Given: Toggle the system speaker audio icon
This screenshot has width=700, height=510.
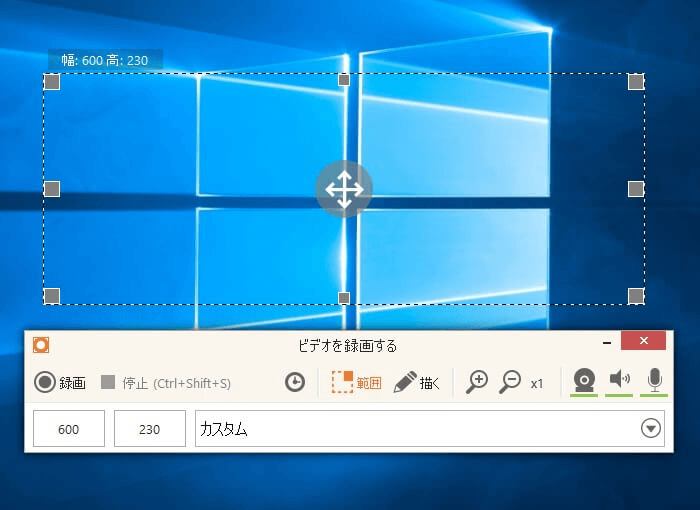Looking at the screenshot, I should 619,382.
